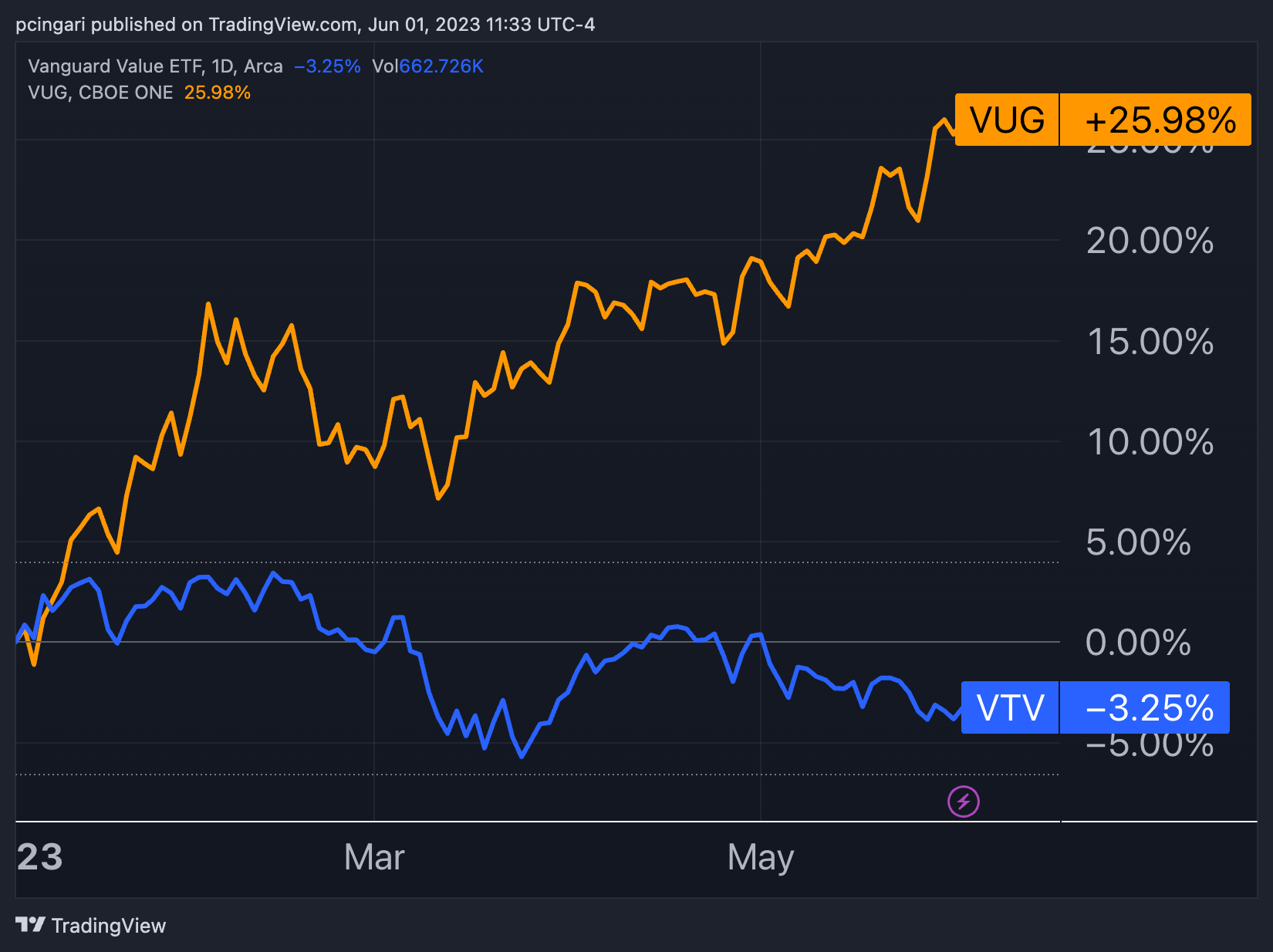The image size is (1273, 952).
Task: Click the 10.00% axis label
Action: 1150,442
